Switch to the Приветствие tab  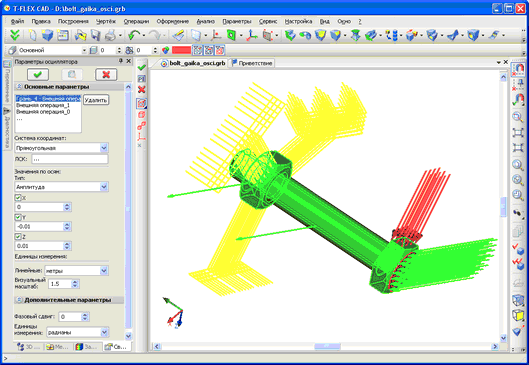point(252,63)
